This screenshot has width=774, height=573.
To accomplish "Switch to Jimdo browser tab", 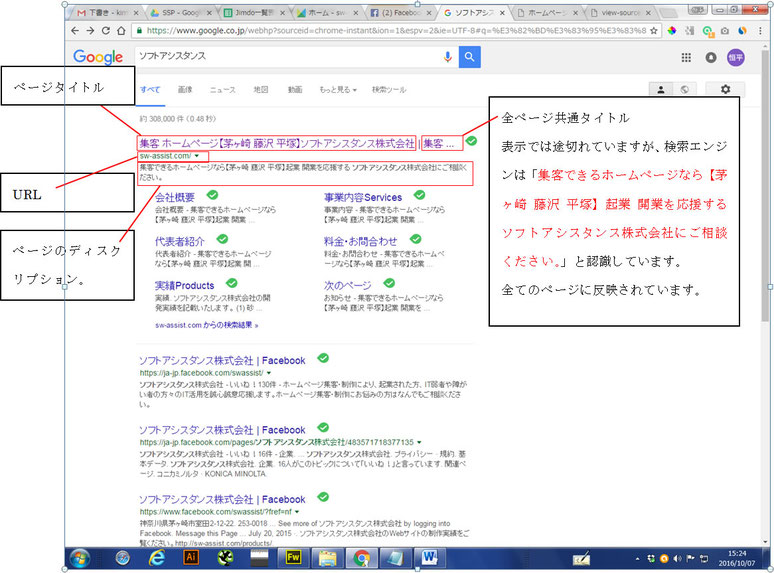I will pos(254,13).
